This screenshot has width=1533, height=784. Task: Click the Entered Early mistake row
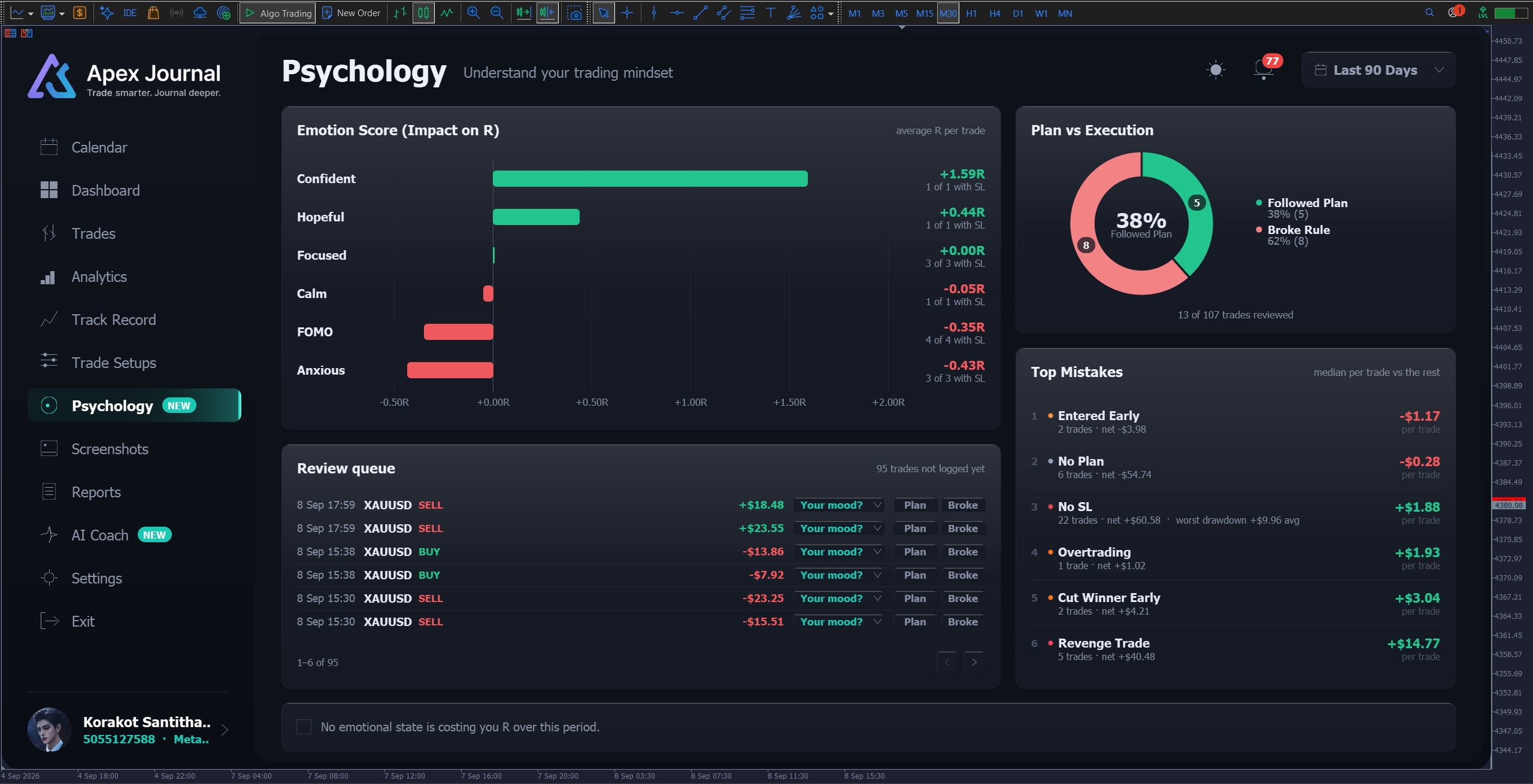point(1235,422)
